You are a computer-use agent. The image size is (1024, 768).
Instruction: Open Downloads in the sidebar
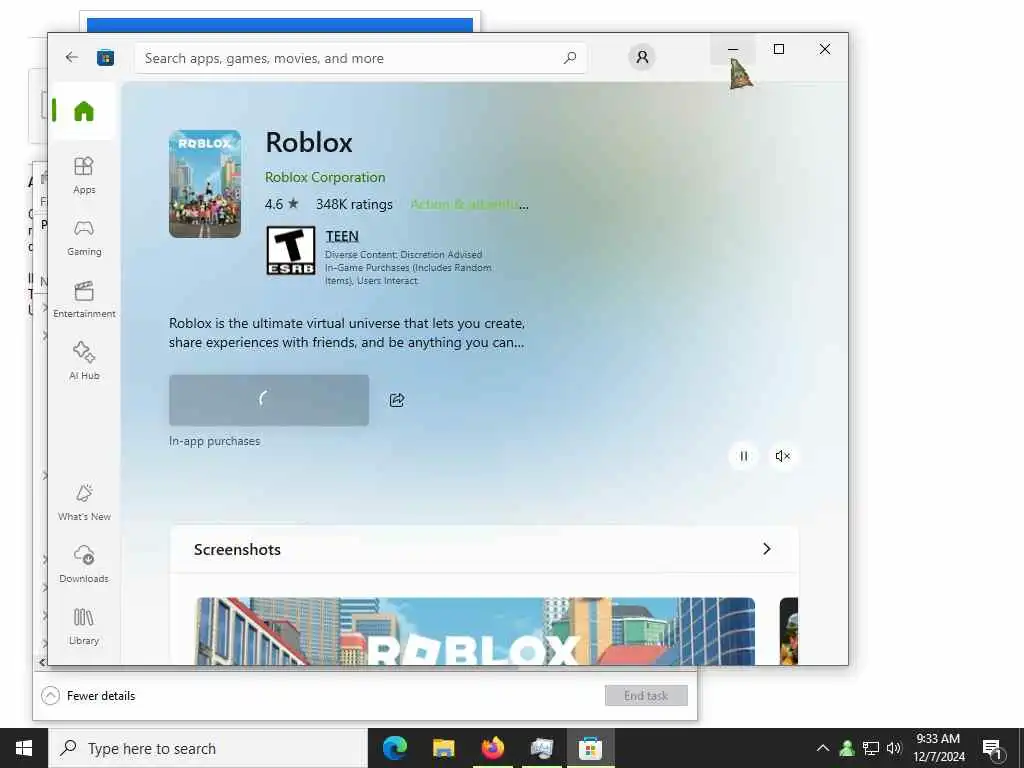point(84,564)
